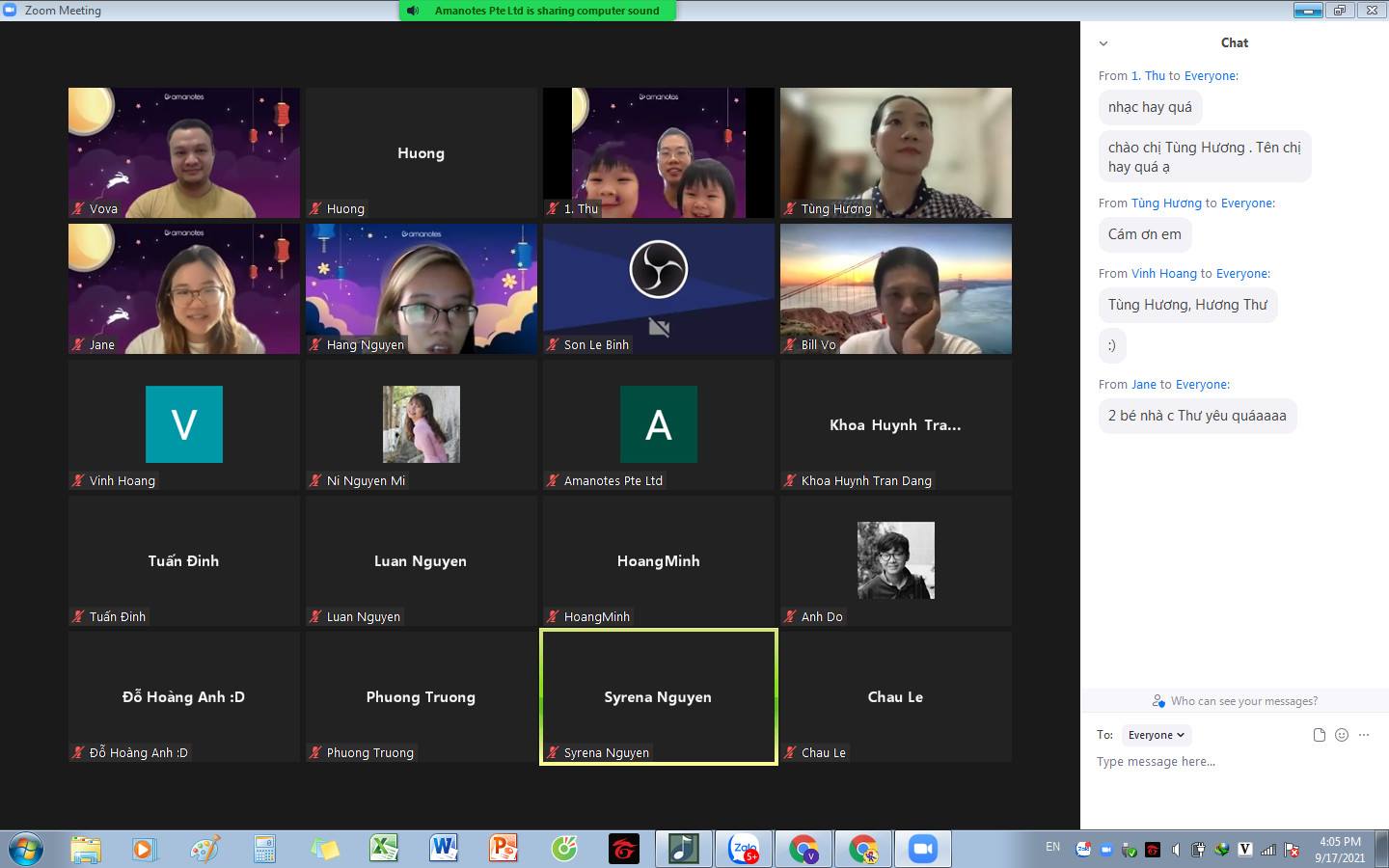Image resolution: width=1389 pixels, height=868 pixels.
Task: Open the file attachment icon in chat
Action: pyautogui.click(x=1320, y=735)
